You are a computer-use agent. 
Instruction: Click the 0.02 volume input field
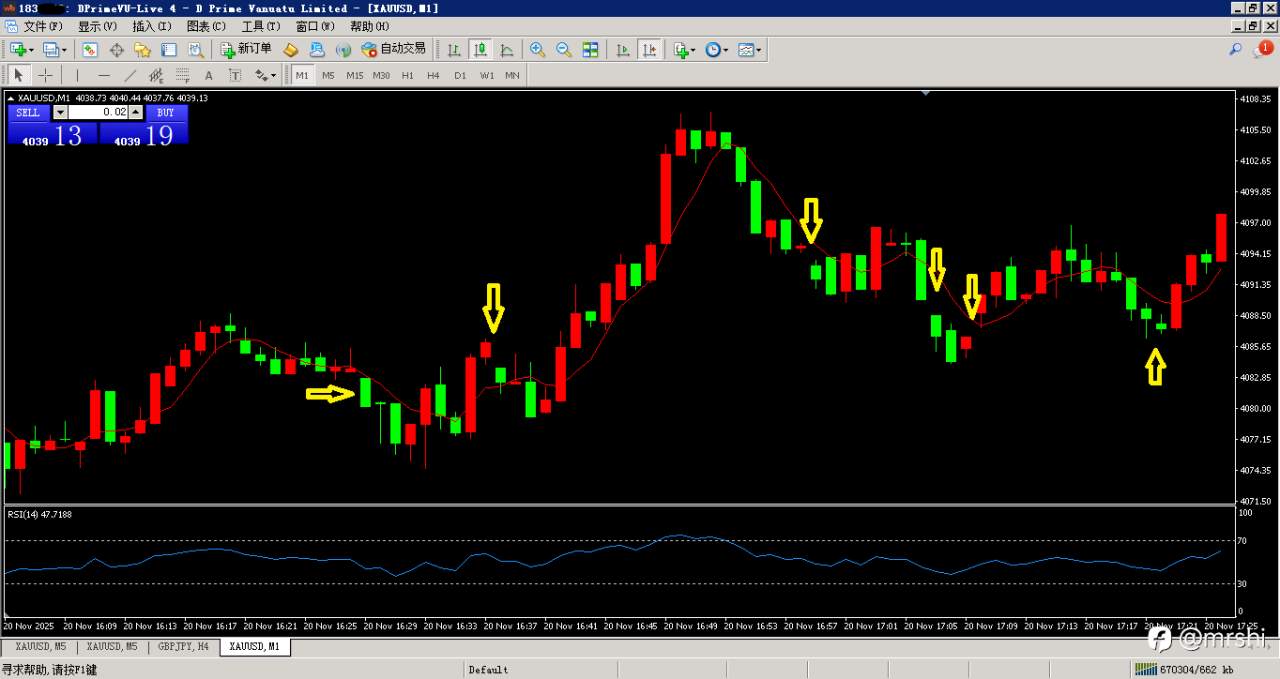98,113
